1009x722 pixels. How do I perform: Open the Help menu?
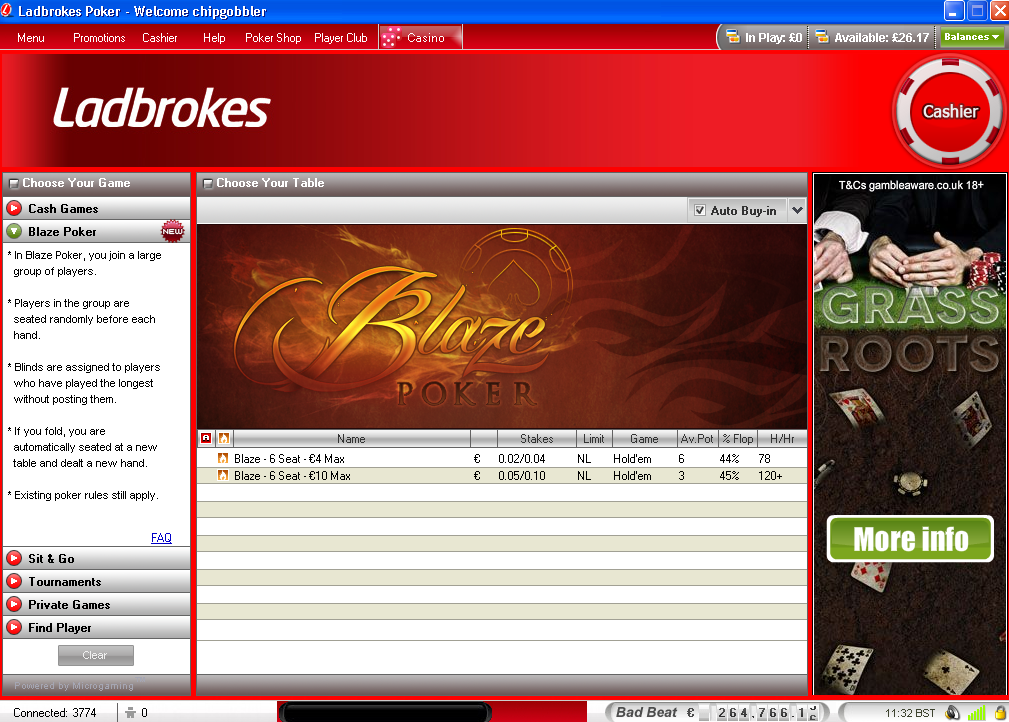[x=214, y=38]
